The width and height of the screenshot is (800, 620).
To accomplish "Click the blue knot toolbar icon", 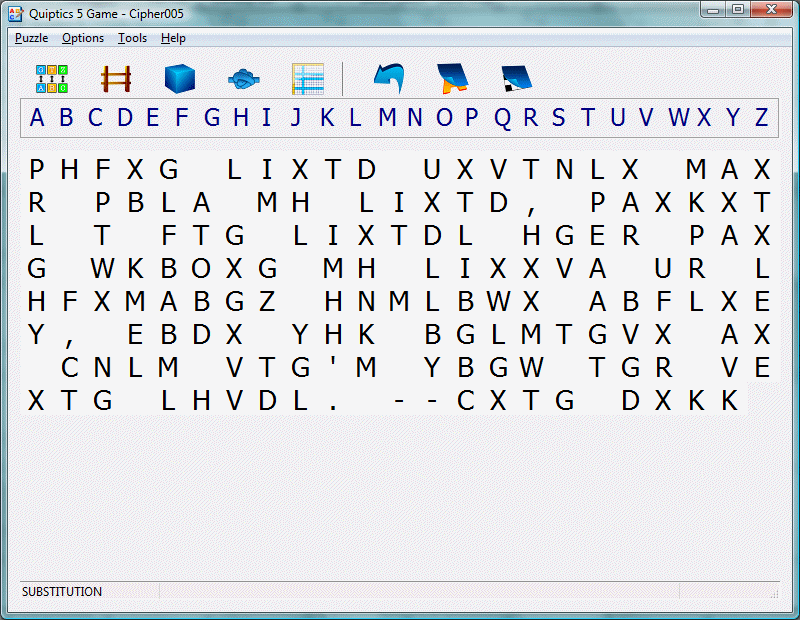I will [x=244, y=79].
